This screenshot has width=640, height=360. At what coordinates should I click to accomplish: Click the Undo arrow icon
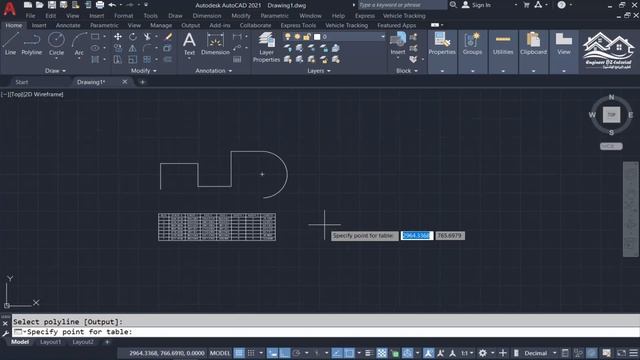coord(112,5)
